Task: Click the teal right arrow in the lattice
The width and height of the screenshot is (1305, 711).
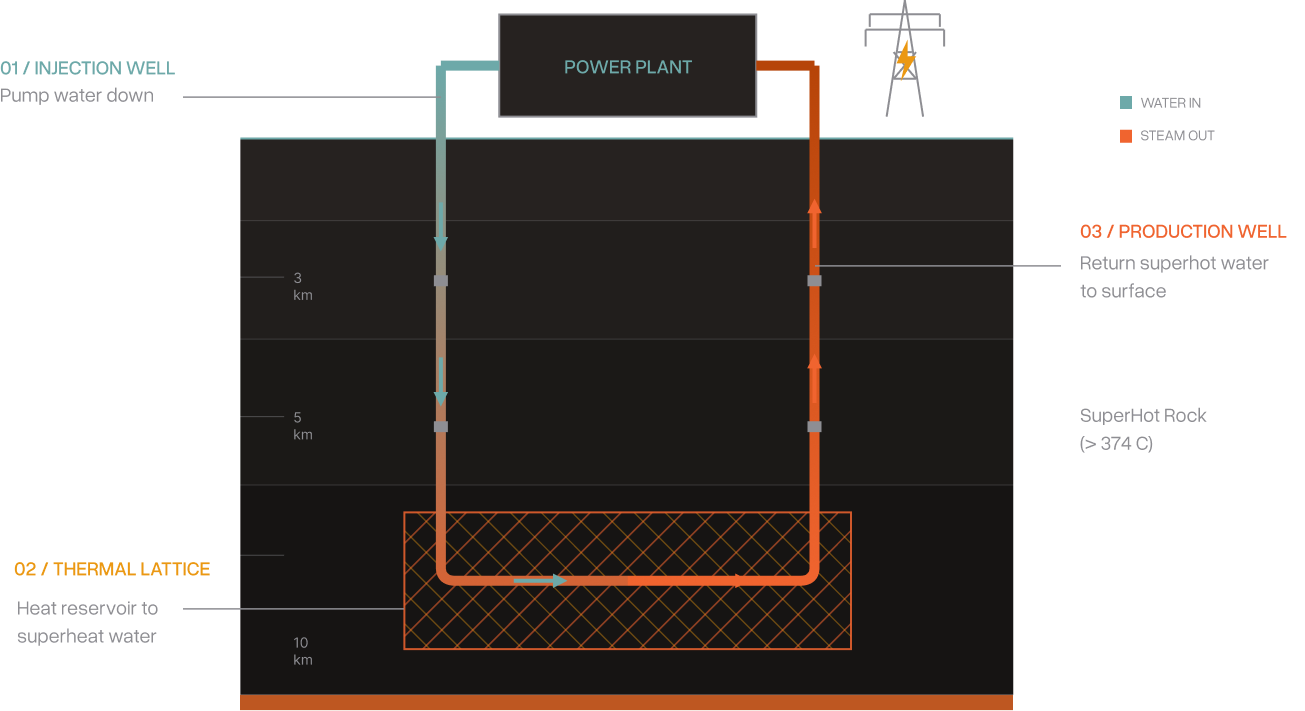Action: pos(540,581)
